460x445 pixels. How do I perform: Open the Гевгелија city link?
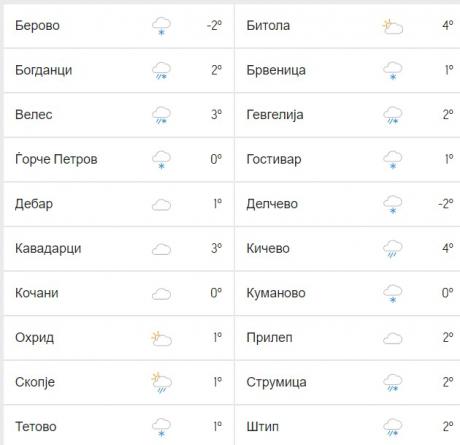pos(275,115)
